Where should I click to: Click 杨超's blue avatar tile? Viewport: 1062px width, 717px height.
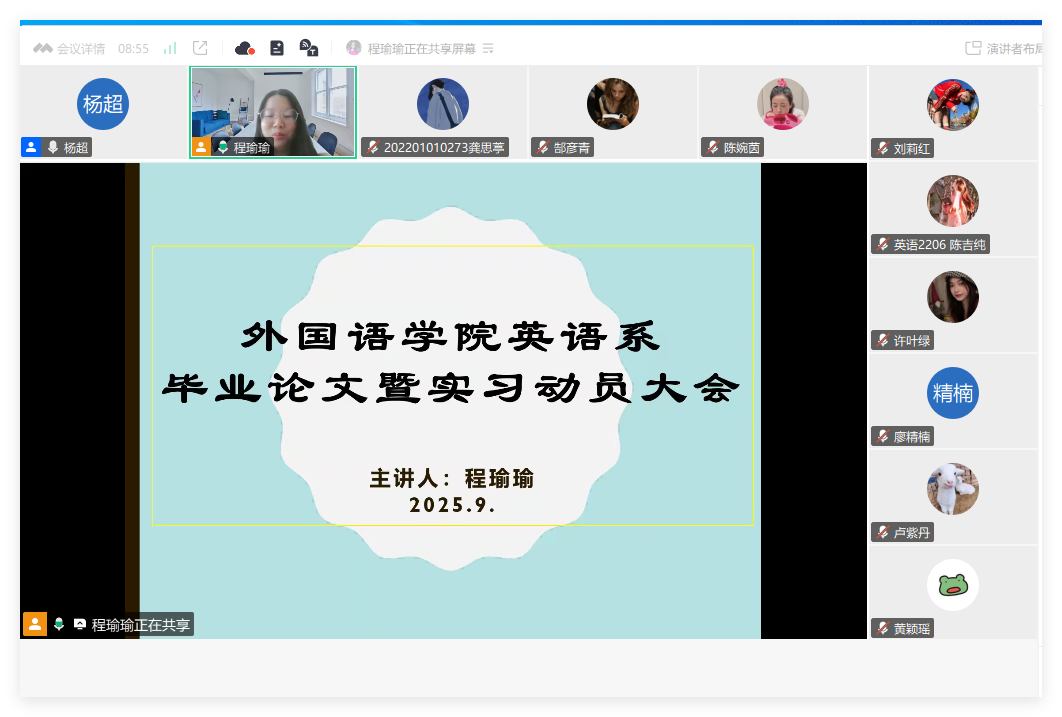pos(103,104)
